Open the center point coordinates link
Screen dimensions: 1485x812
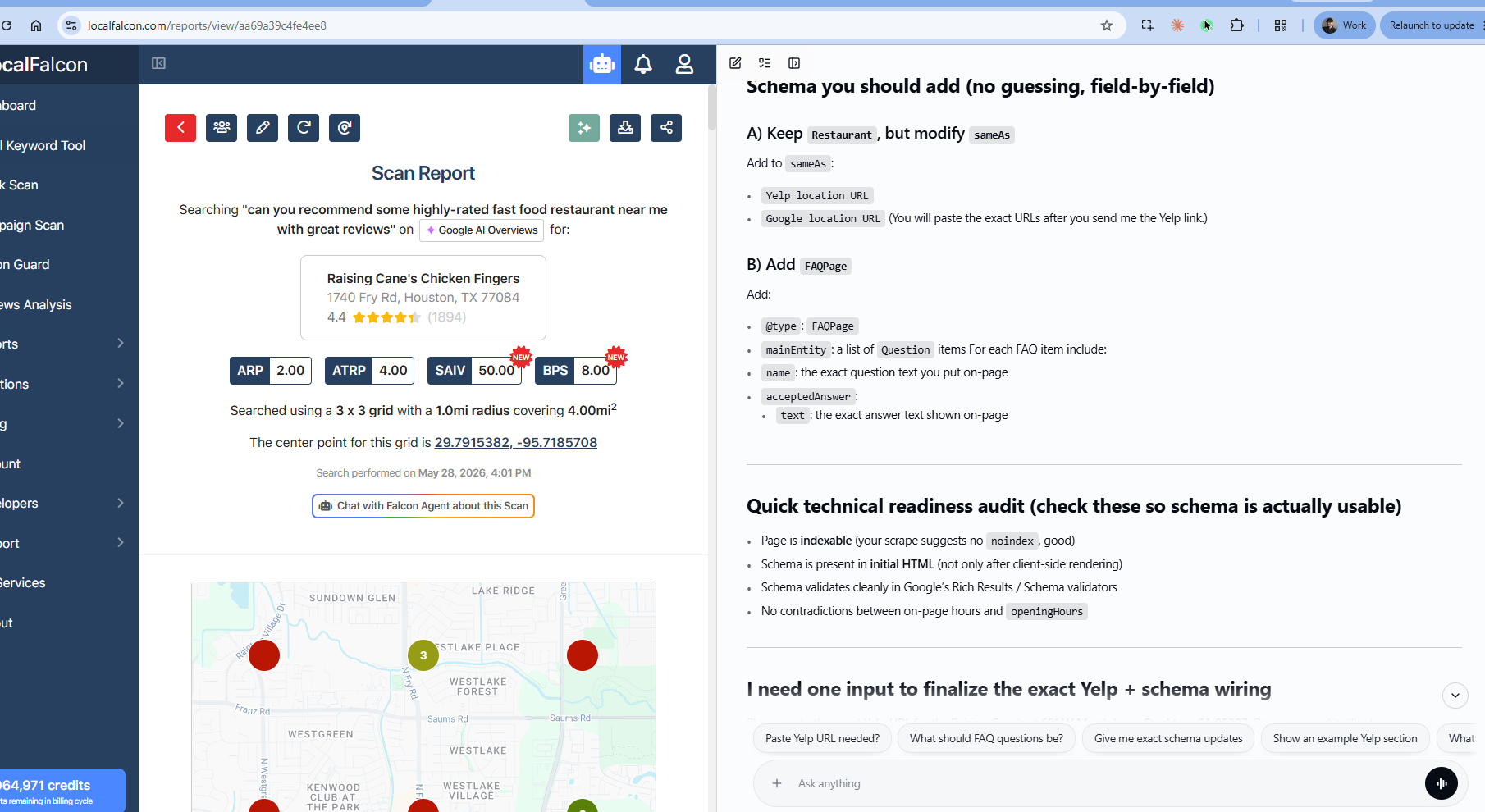[515, 442]
